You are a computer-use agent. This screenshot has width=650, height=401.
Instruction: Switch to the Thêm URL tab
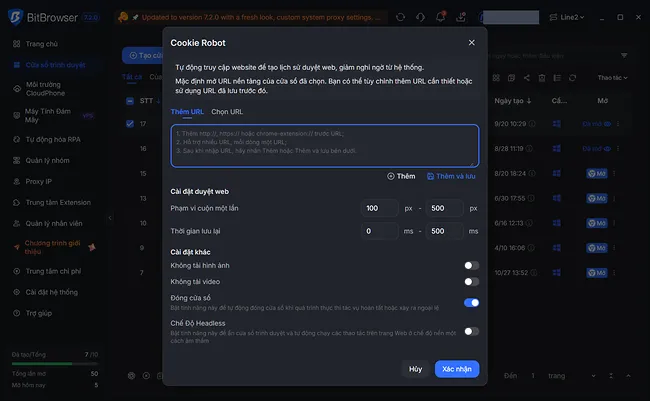pyautogui.click(x=187, y=112)
